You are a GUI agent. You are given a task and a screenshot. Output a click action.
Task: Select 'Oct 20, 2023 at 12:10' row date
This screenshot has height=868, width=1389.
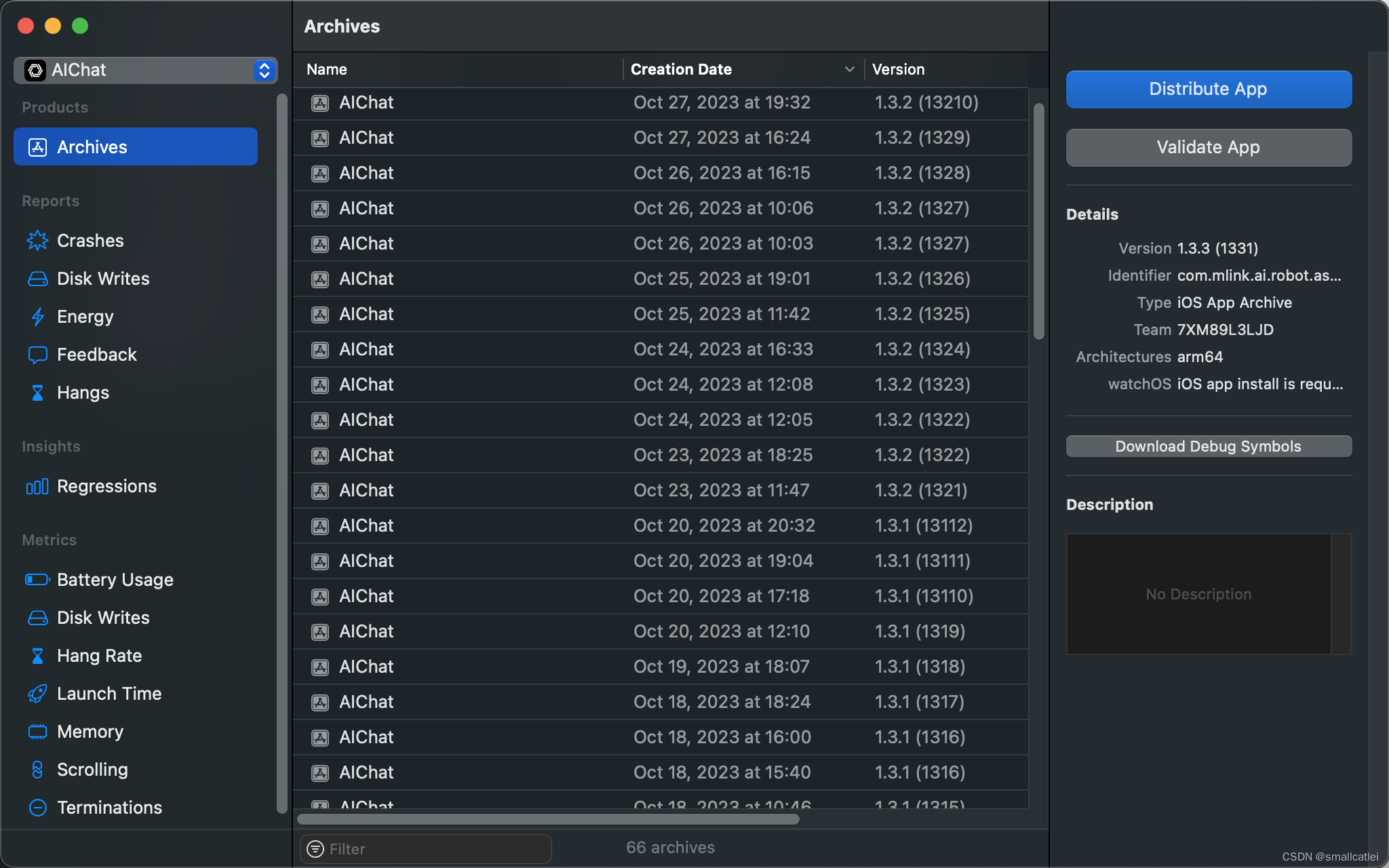722,631
